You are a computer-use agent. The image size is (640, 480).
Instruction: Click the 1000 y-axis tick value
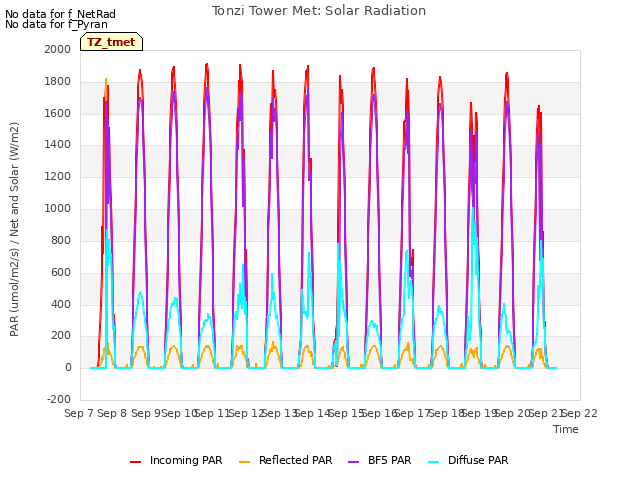point(58,208)
